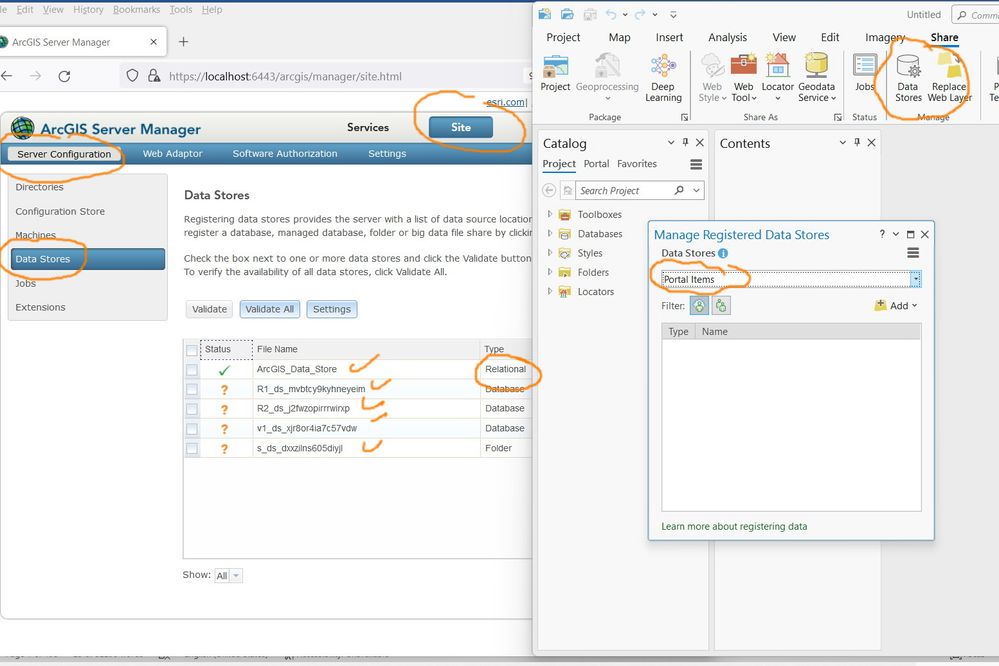This screenshot has height=666, width=999.
Task: Click the Settings button above table
Action: pos(332,309)
